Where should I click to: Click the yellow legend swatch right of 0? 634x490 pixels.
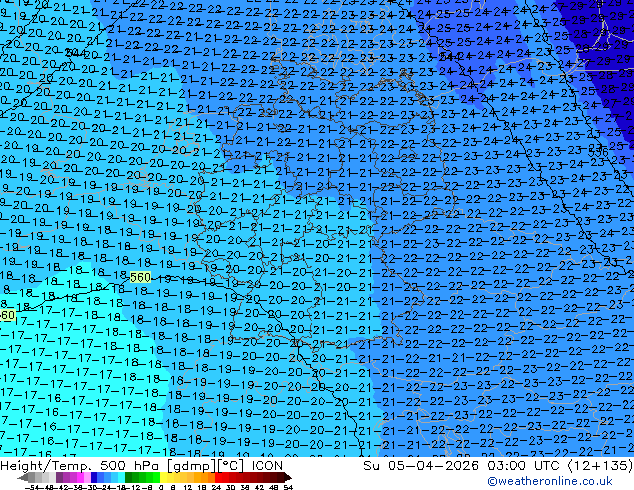point(163,477)
